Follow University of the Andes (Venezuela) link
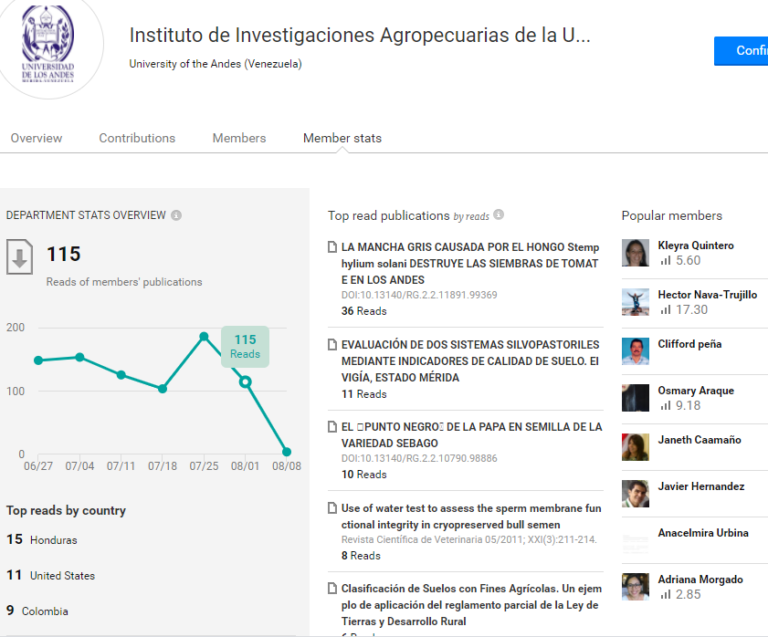 (216, 64)
